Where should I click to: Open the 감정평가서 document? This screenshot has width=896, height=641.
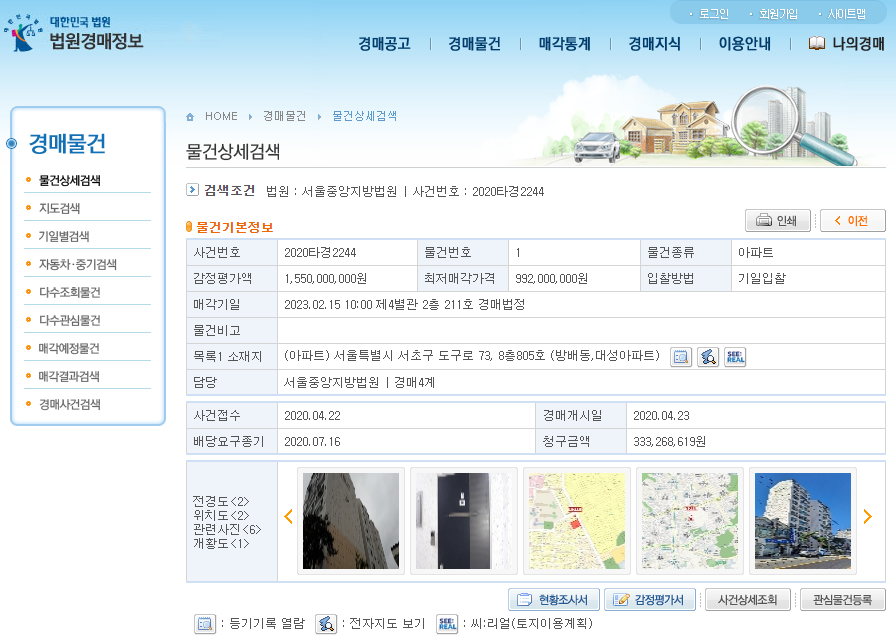650,600
